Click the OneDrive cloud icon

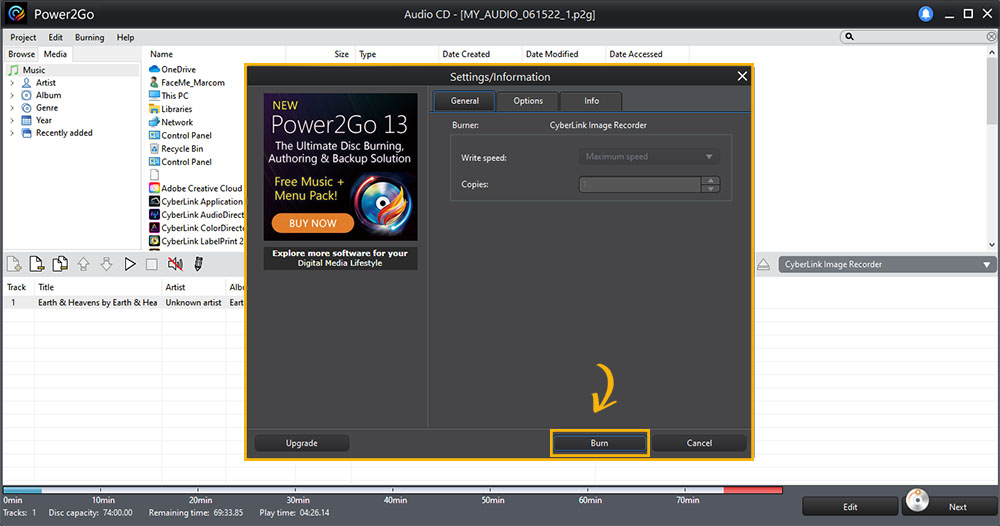154,69
